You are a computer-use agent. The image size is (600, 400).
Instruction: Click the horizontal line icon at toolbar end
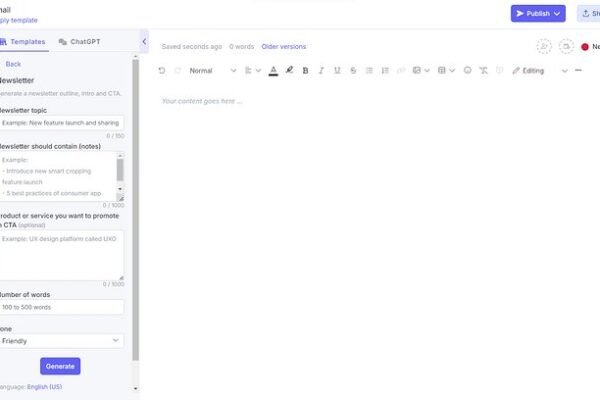(578, 70)
